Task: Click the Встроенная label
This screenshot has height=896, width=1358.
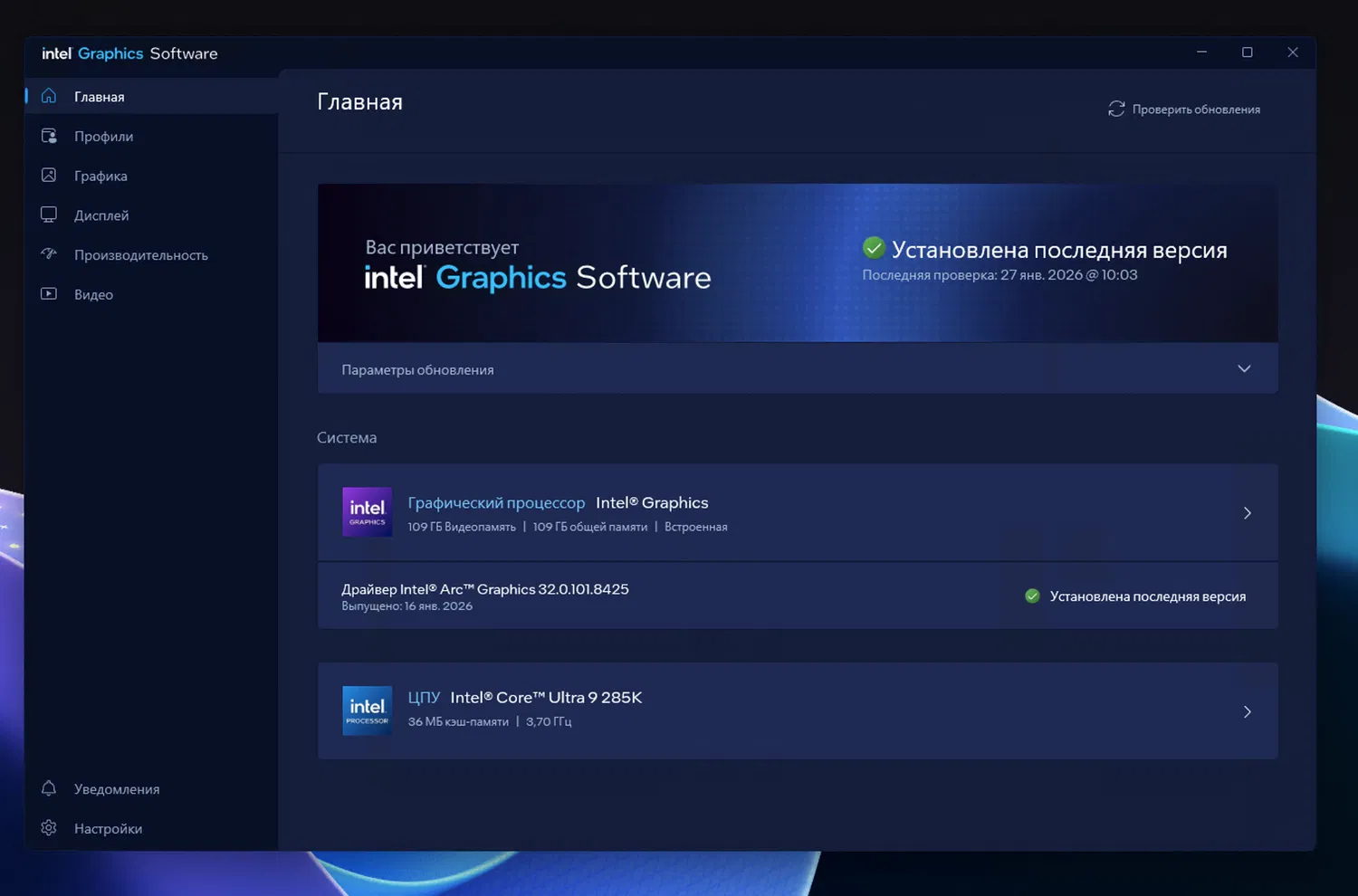Action: pos(696,527)
